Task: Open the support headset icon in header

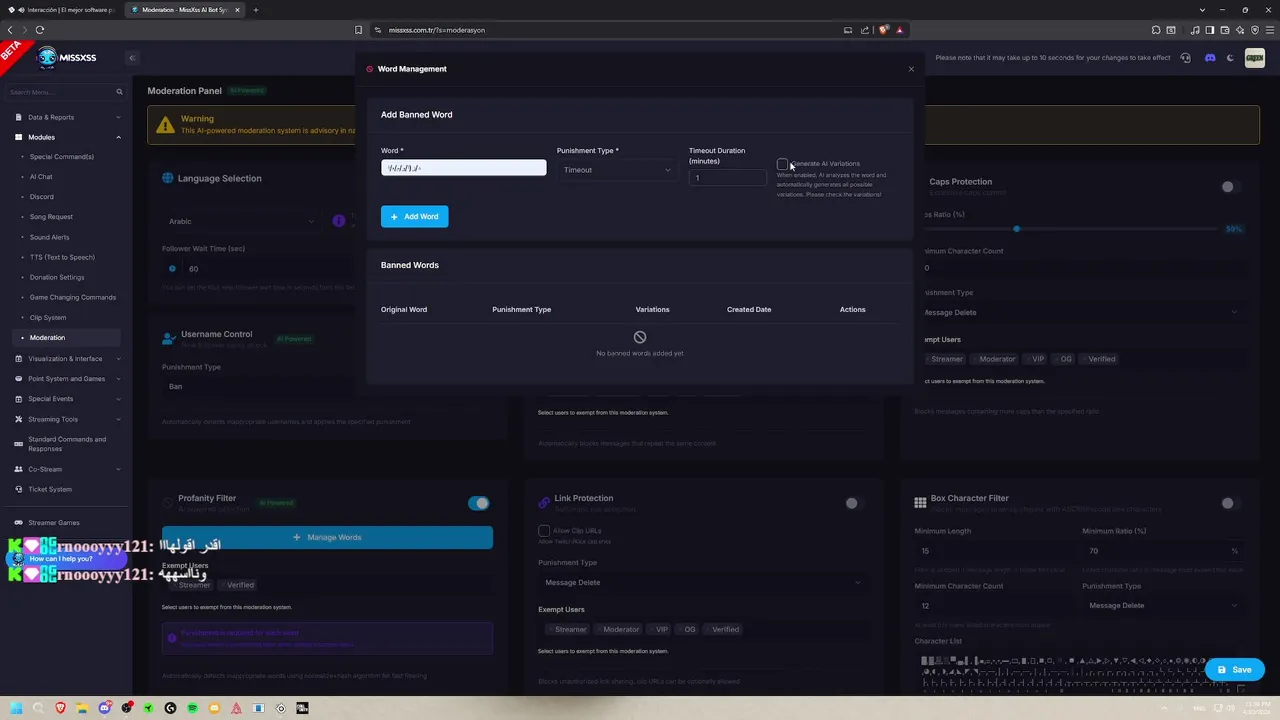Action: point(1186,58)
